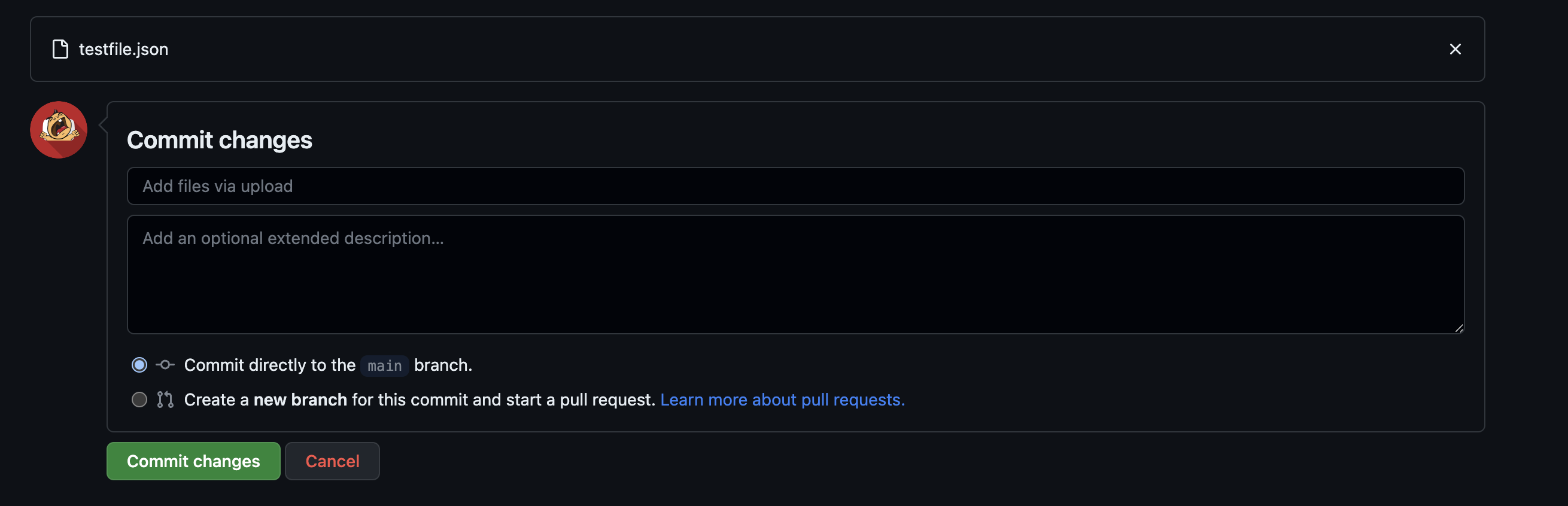Viewport: 1568px width, 506px height.
Task: Select the create new branch radio
Action: pyautogui.click(x=139, y=400)
